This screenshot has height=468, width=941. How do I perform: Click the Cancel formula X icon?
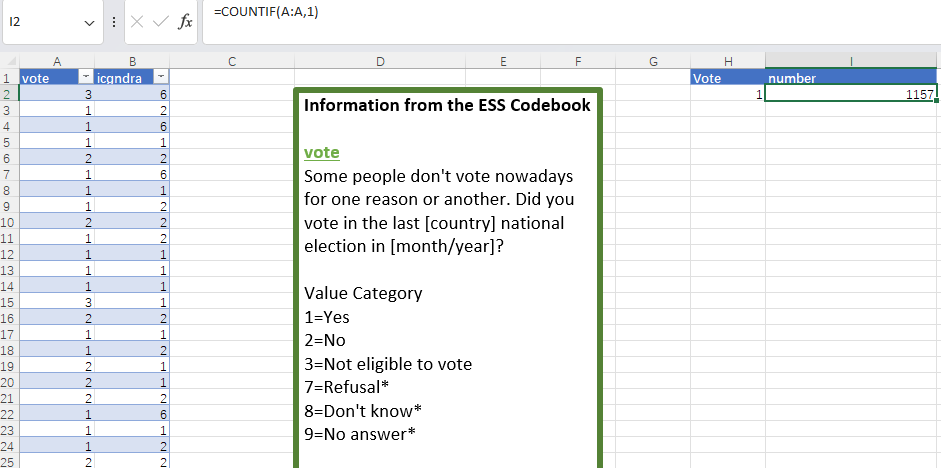(137, 21)
